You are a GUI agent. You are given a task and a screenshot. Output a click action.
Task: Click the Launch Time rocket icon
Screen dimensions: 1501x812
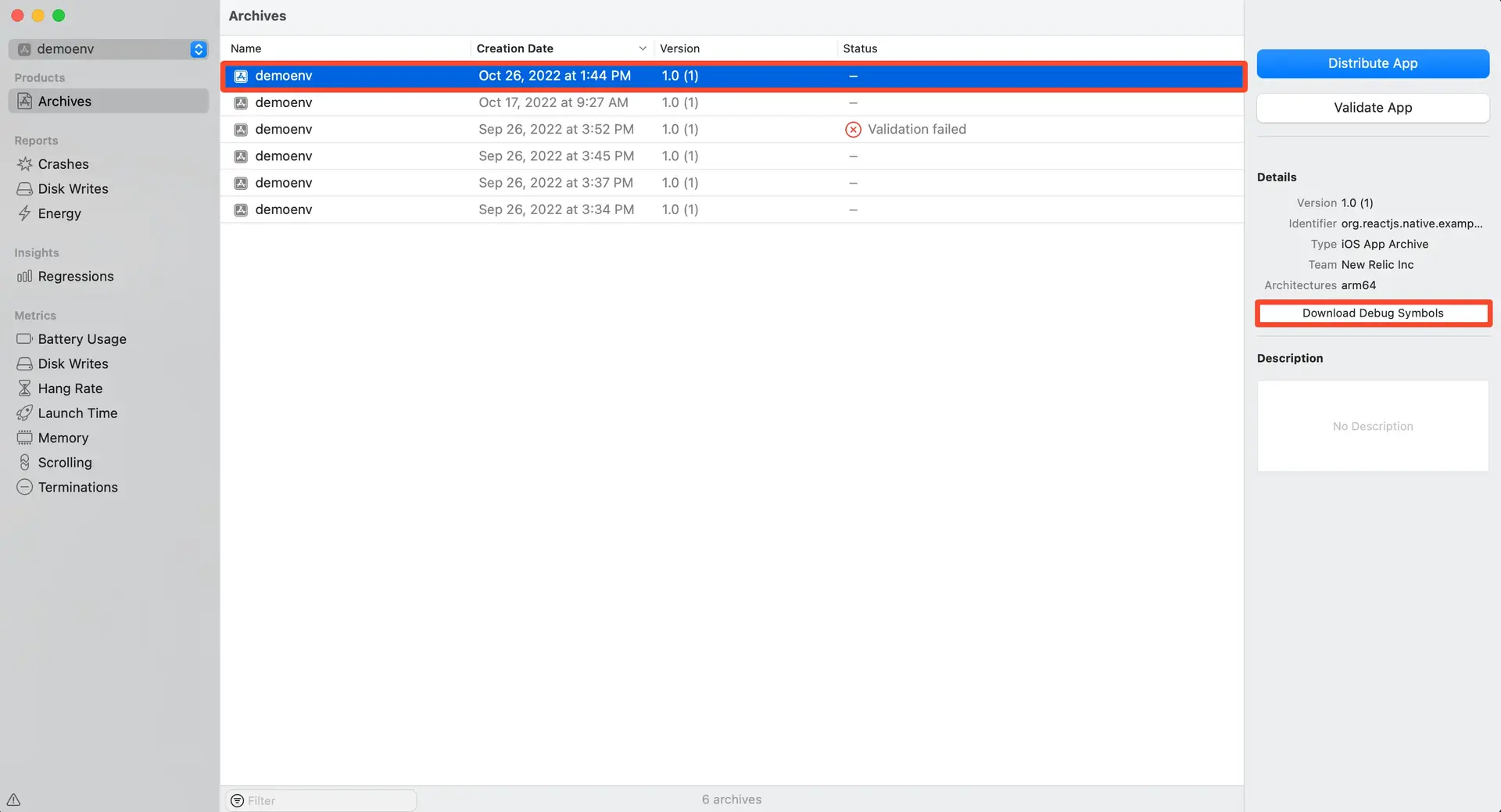pyautogui.click(x=24, y=413)
